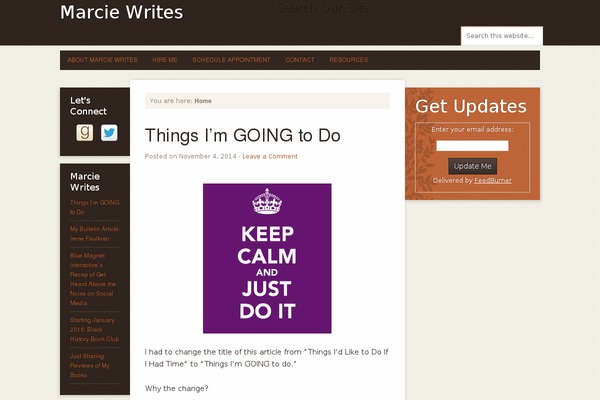Focus the email address field in Get Updates
Viewport: 600px width, 400px height.
472,146
